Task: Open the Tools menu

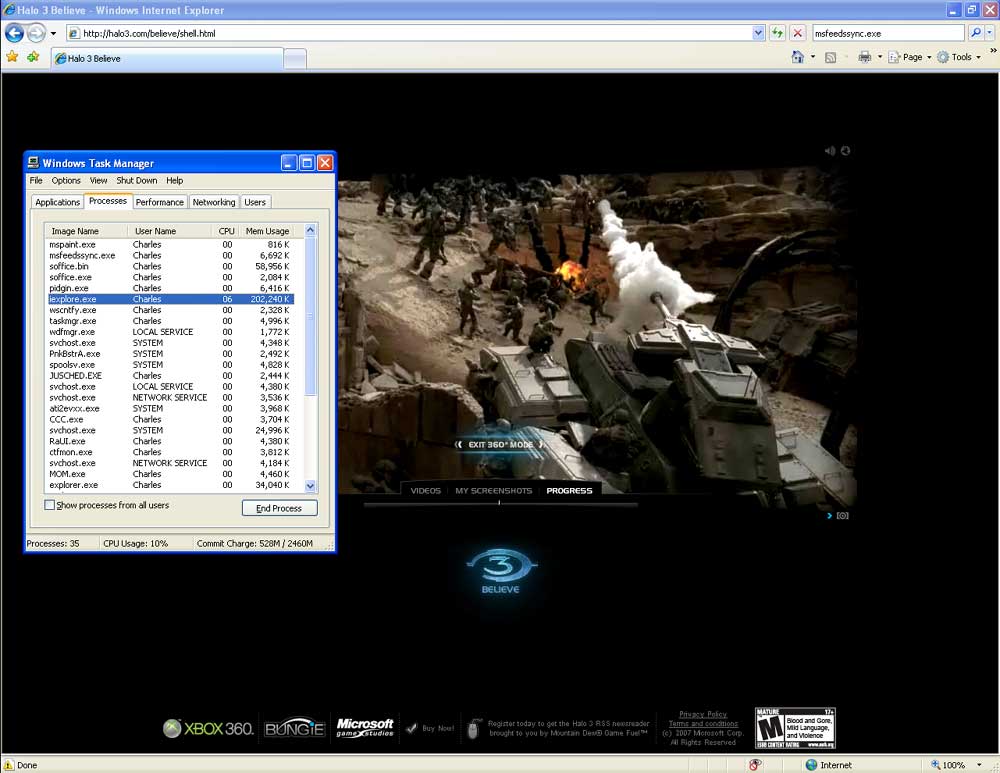Action: tap(959, 57)
